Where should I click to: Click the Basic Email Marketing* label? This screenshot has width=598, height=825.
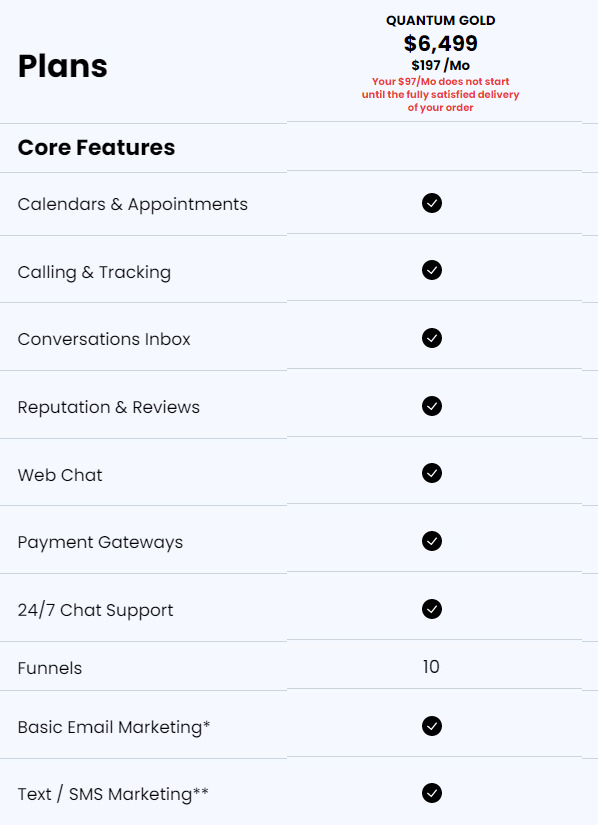pyautogui.click(x=114, y=727)
